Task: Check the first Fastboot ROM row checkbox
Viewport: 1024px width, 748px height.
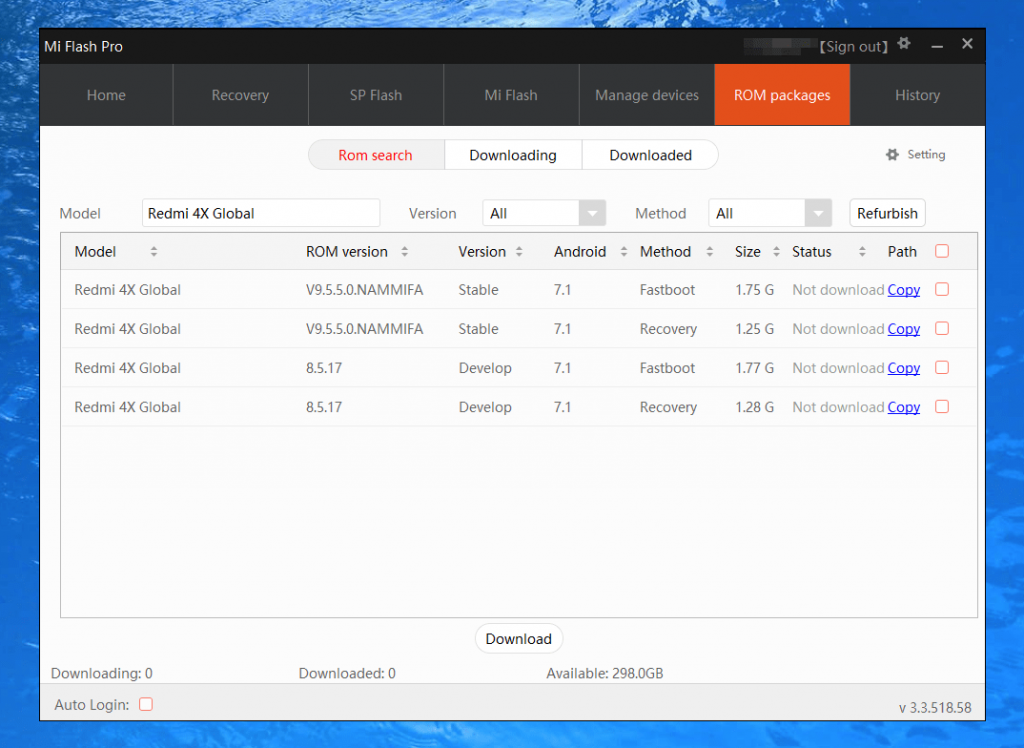Action: pos(941,290)
